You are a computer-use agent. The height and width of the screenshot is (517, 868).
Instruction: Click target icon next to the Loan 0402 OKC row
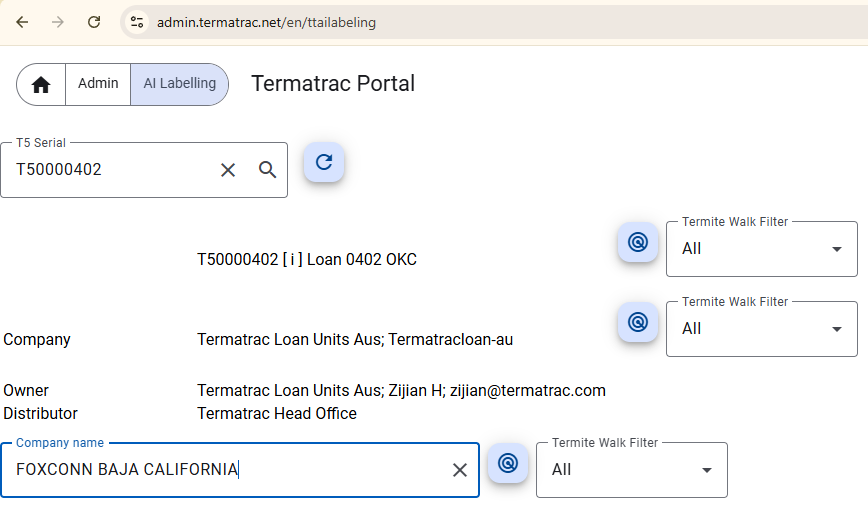638,242
